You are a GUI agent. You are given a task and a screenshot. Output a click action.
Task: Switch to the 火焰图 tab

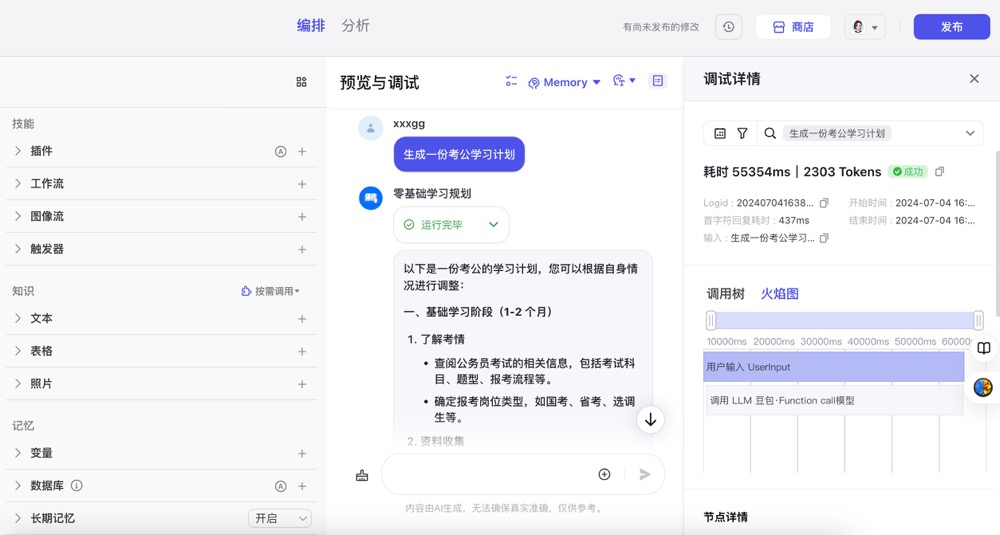779,293
